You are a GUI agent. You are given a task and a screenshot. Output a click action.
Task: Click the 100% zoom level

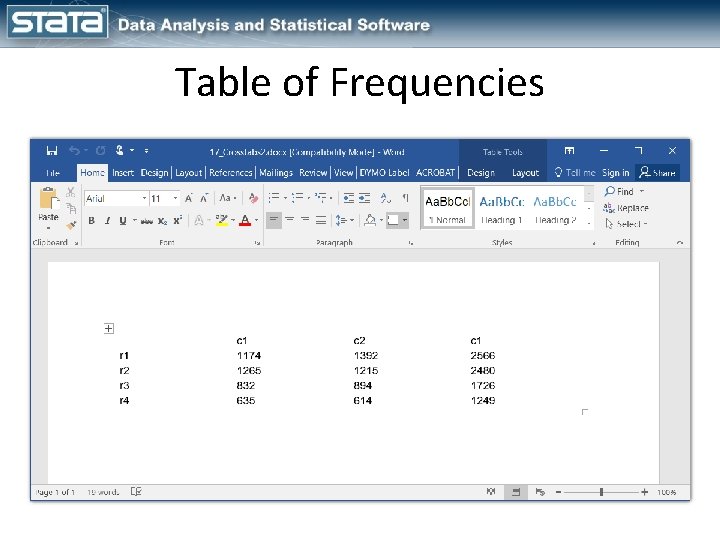pos(666,492)
